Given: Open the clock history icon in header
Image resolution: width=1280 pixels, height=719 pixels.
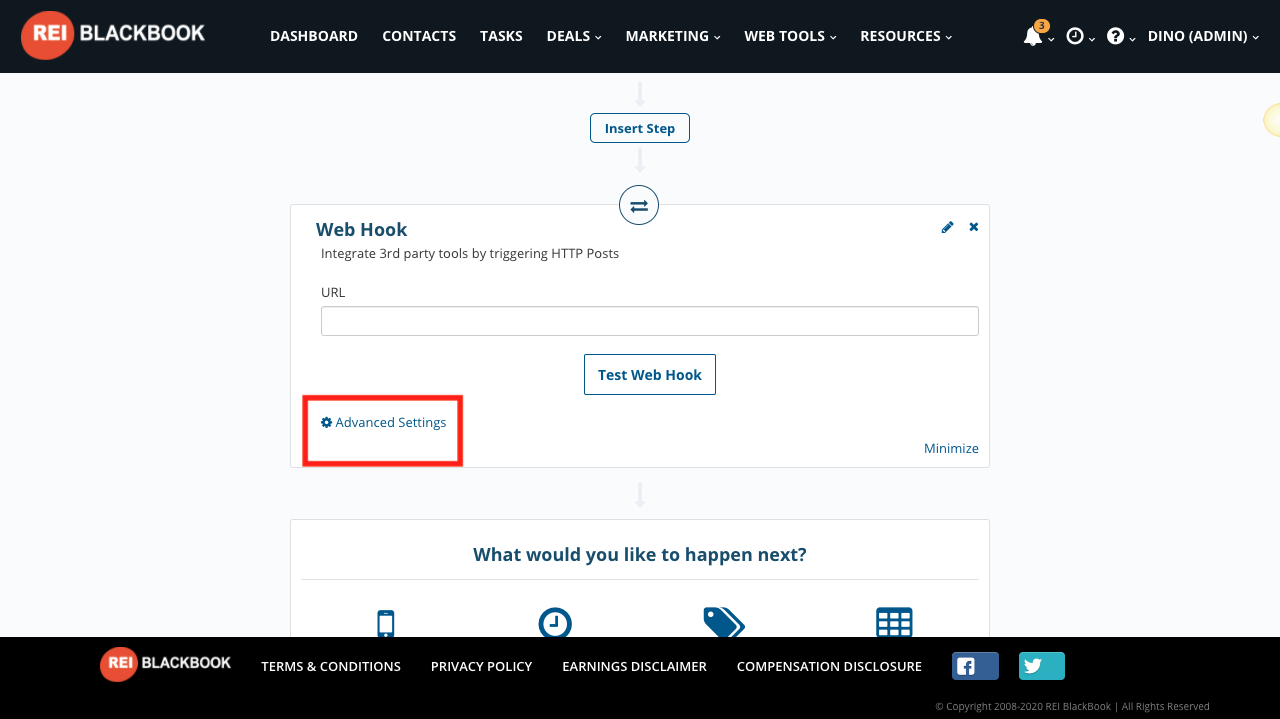Looking at the screenshot, I should [1075, 36].
